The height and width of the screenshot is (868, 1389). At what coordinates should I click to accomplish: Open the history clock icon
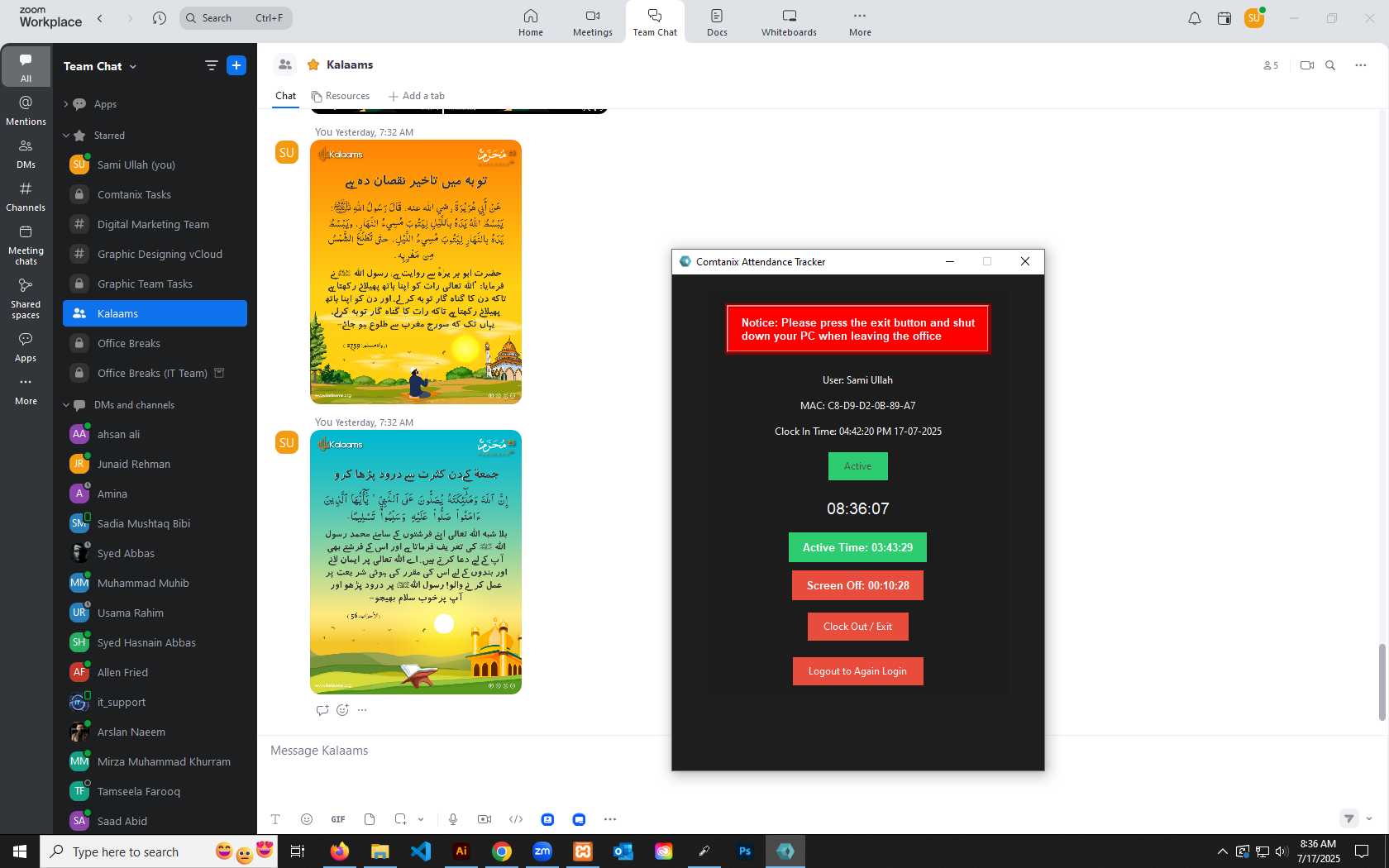point(160,18)
